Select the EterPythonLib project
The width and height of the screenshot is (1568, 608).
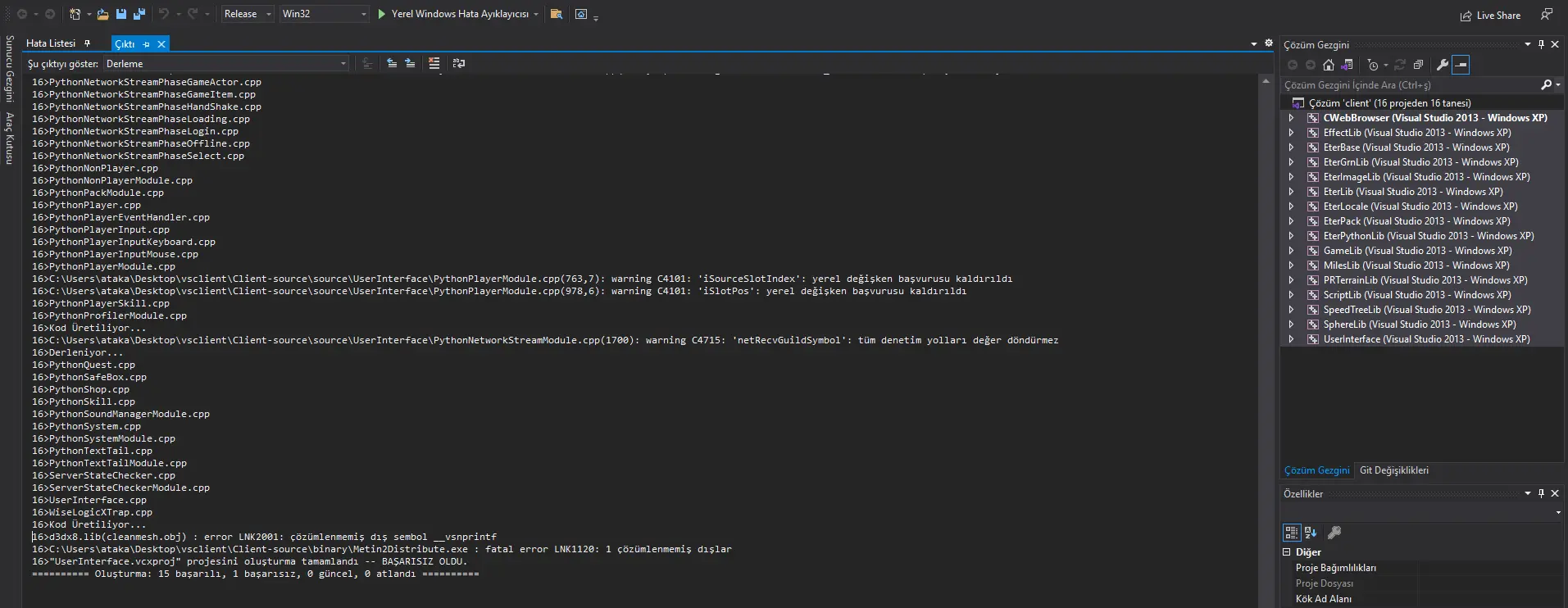[1428, 236]
